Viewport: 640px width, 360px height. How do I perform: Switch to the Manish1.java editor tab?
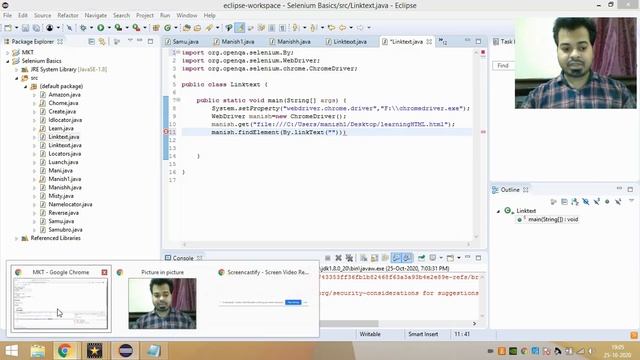click(234, 42)
